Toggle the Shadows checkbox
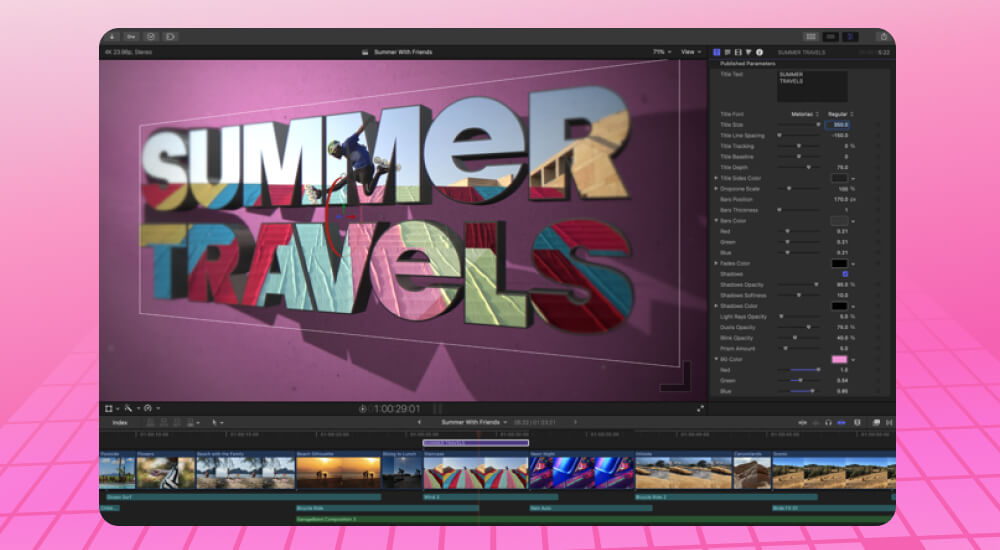This screenshot has height=550, width=1000. (x=845, y=274)
